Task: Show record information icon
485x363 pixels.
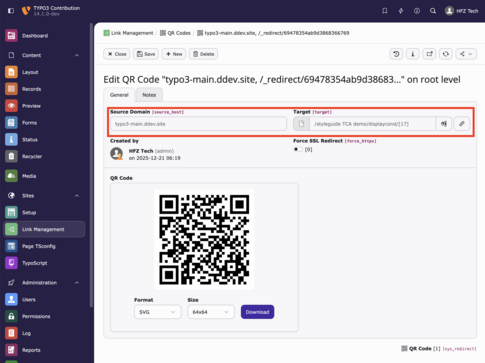Action: [x=413, y=54]
